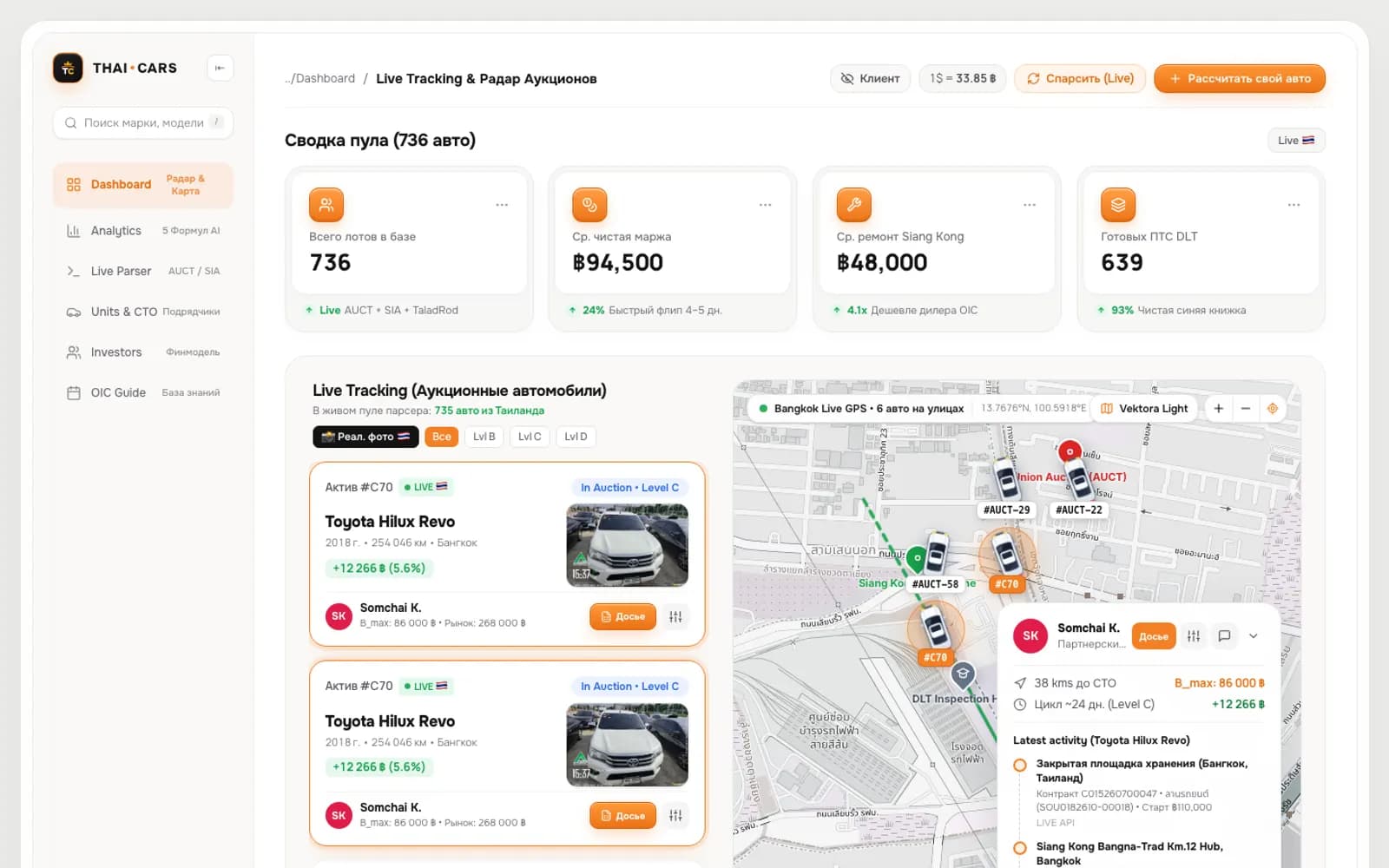Focus the Поиск марки, модели search field
The width and height of the screenshot is (1389, 868).
click(x=143, y=123)
